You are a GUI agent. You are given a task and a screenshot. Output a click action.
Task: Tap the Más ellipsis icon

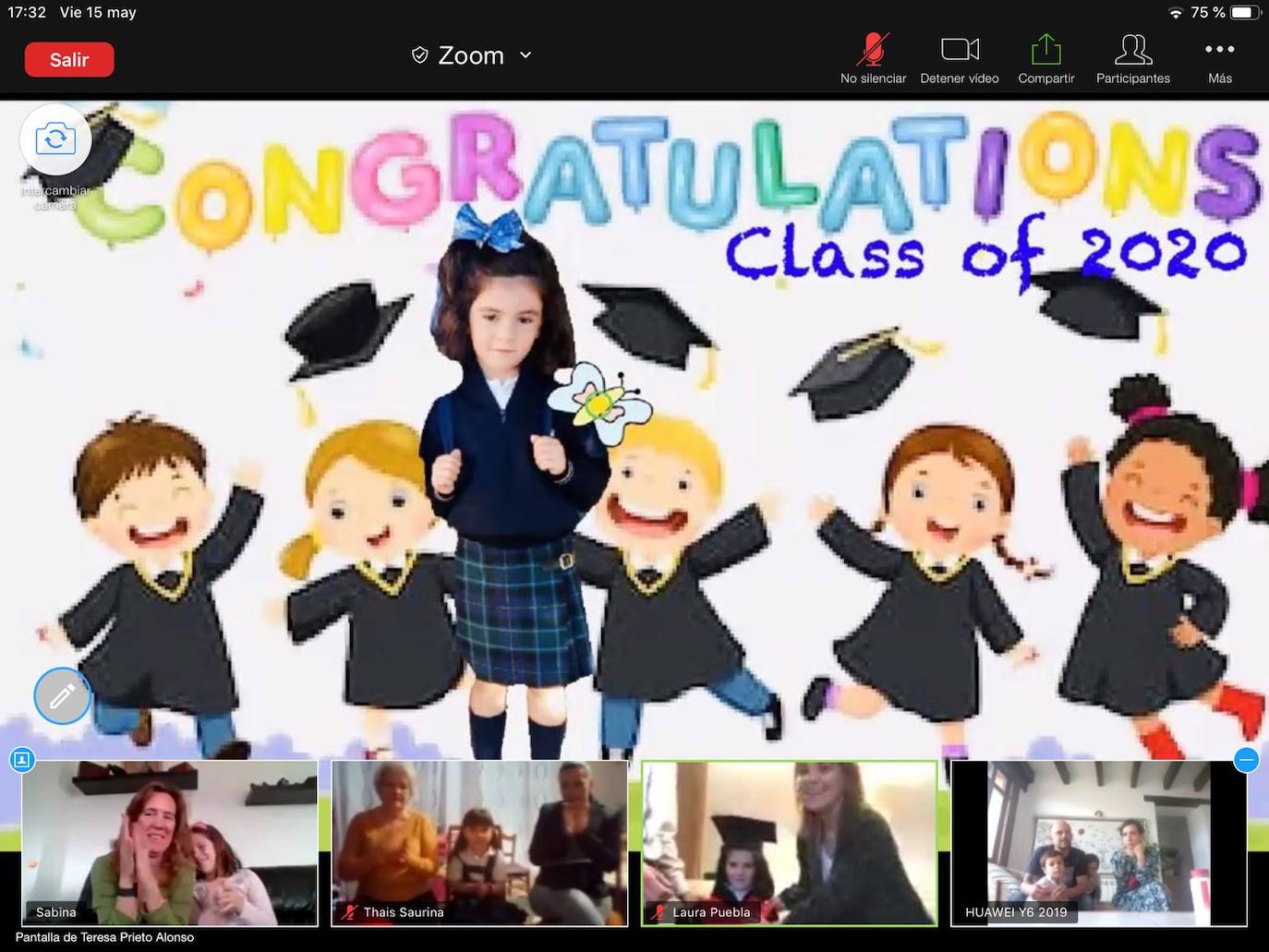[x=1218, y=49]
